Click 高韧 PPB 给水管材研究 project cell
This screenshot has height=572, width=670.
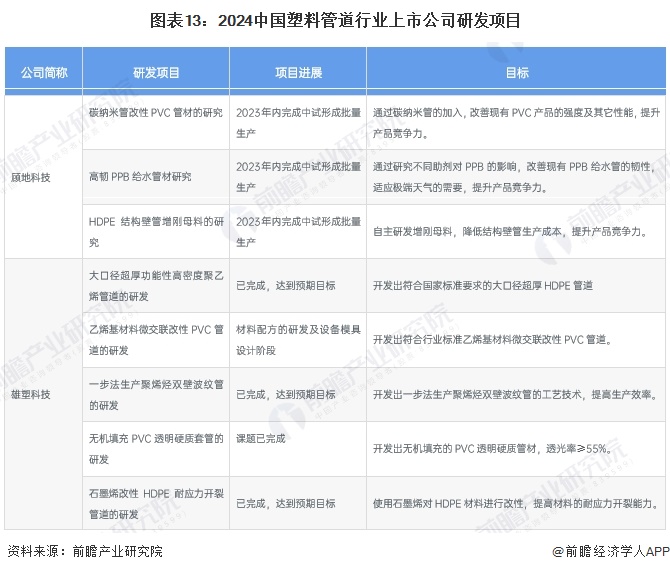click(156, 177)
